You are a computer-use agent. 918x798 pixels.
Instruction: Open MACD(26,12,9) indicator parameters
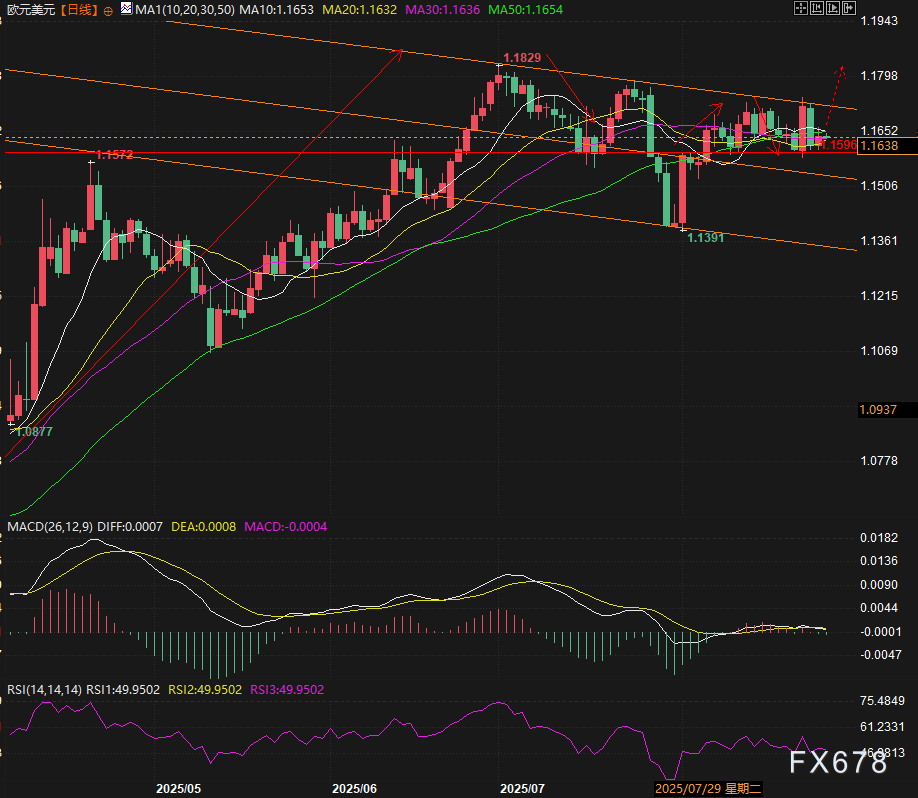[50, 526]
